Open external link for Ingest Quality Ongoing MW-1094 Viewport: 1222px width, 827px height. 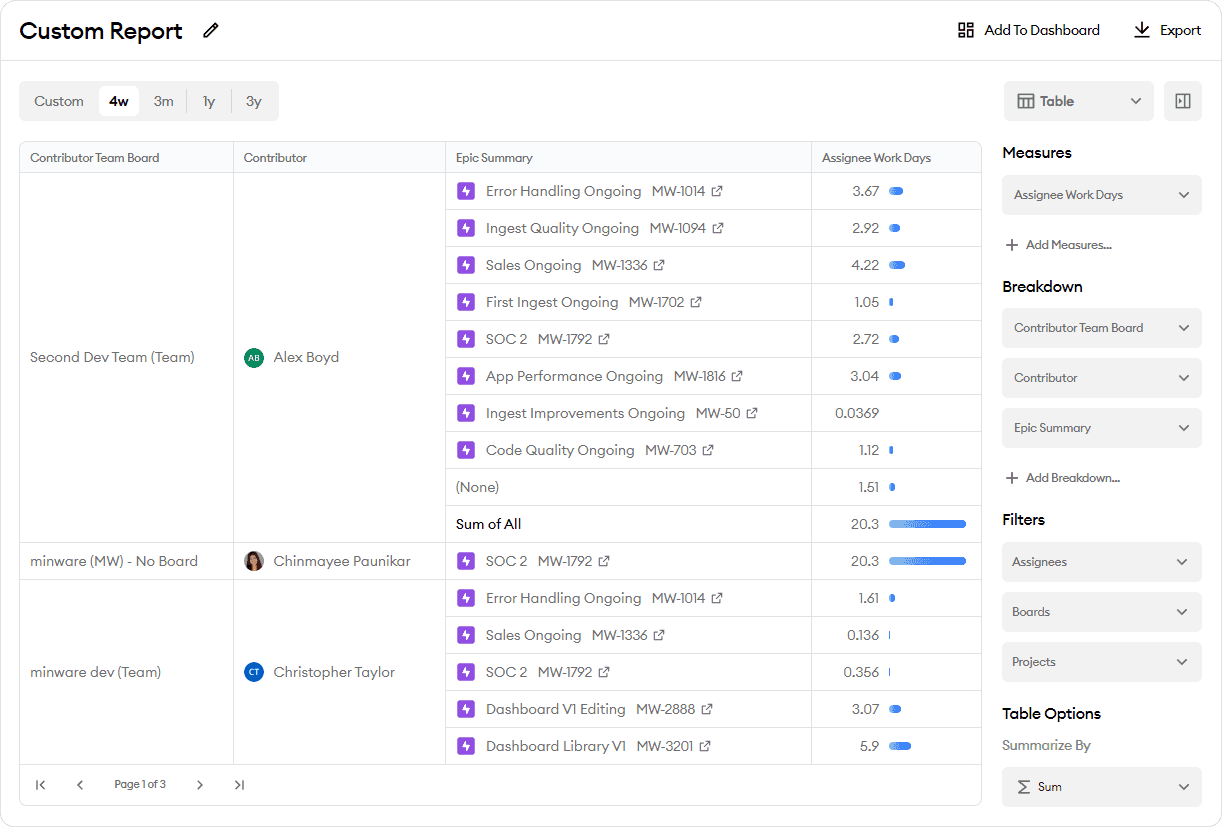[718, 228]
